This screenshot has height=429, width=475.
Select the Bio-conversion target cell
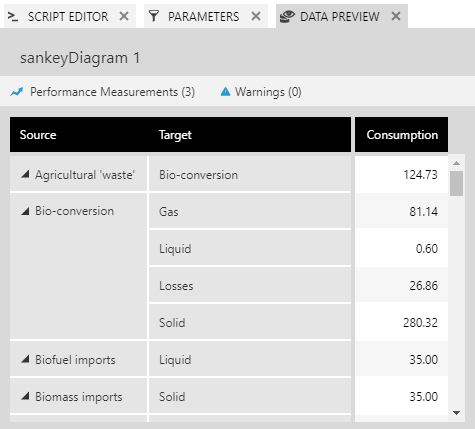click(x=250, y=174)
